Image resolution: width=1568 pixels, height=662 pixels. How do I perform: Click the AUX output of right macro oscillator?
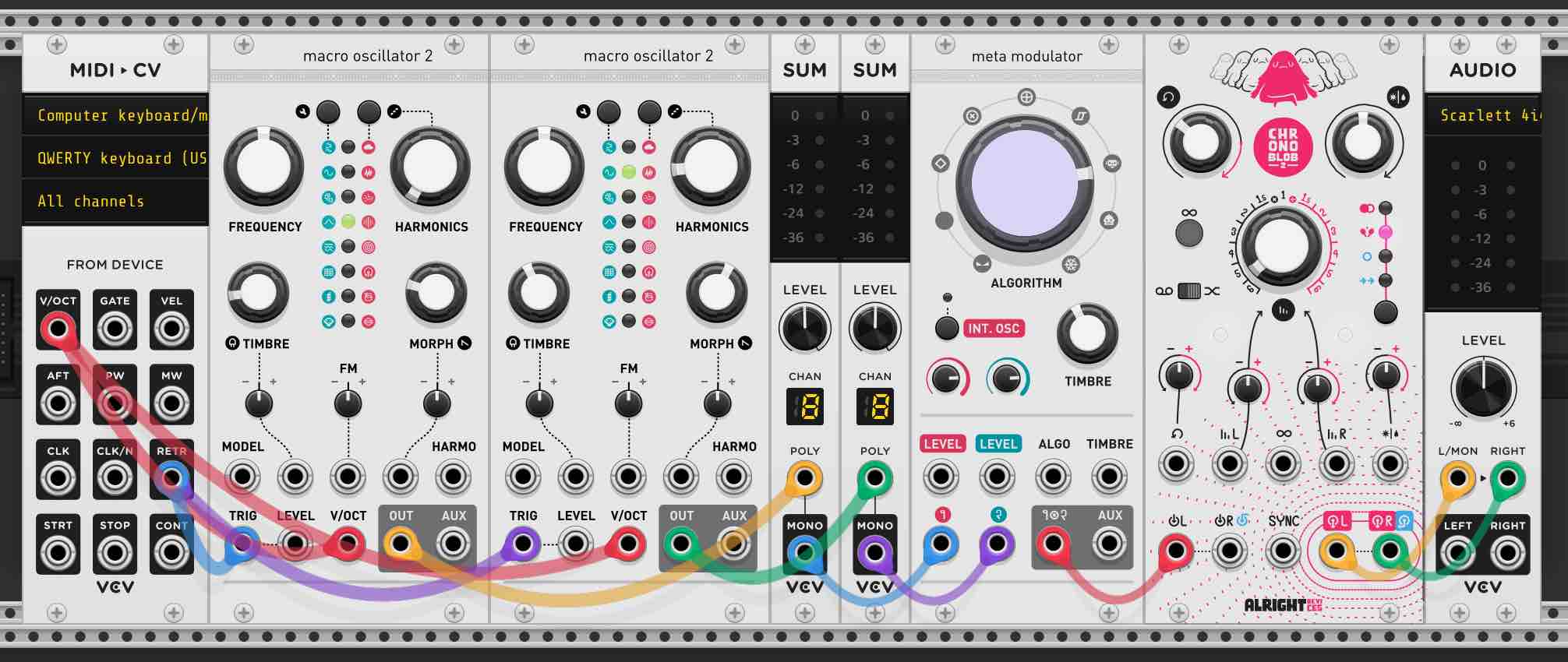[x=733, y=544]
